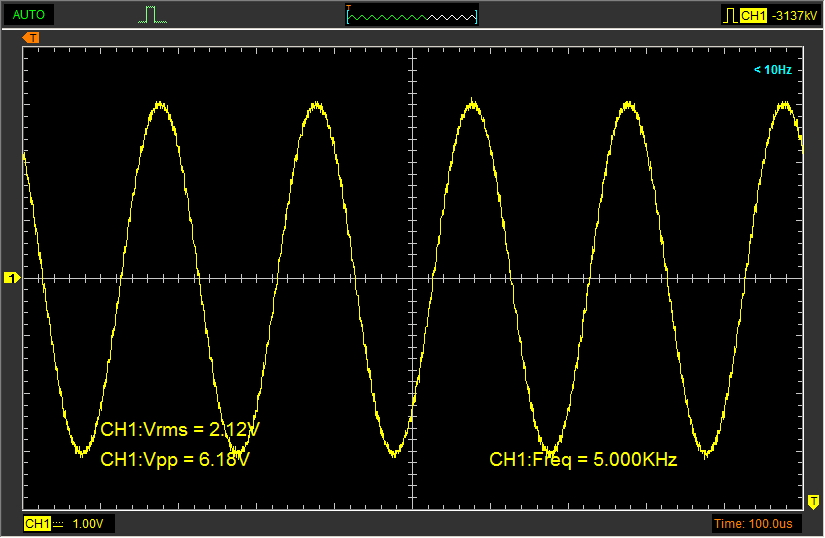
Task: Click the yellow channel 1 ground marker
Action: point(12,277)
